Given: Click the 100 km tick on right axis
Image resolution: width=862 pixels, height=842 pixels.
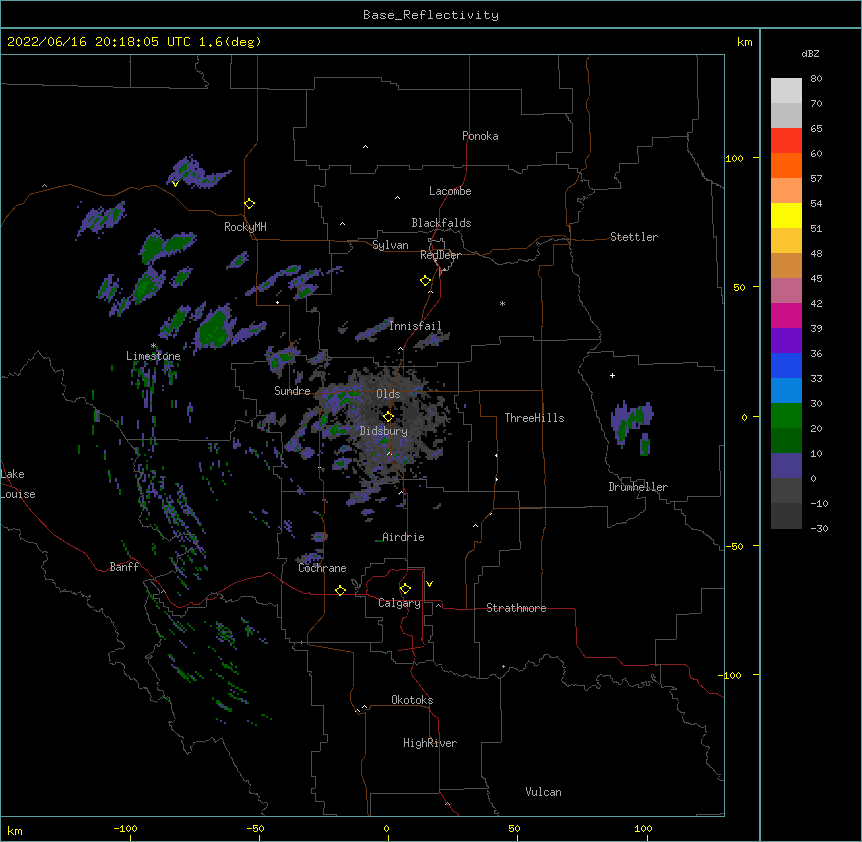Looking at the screenshot, I should point(734,158).
